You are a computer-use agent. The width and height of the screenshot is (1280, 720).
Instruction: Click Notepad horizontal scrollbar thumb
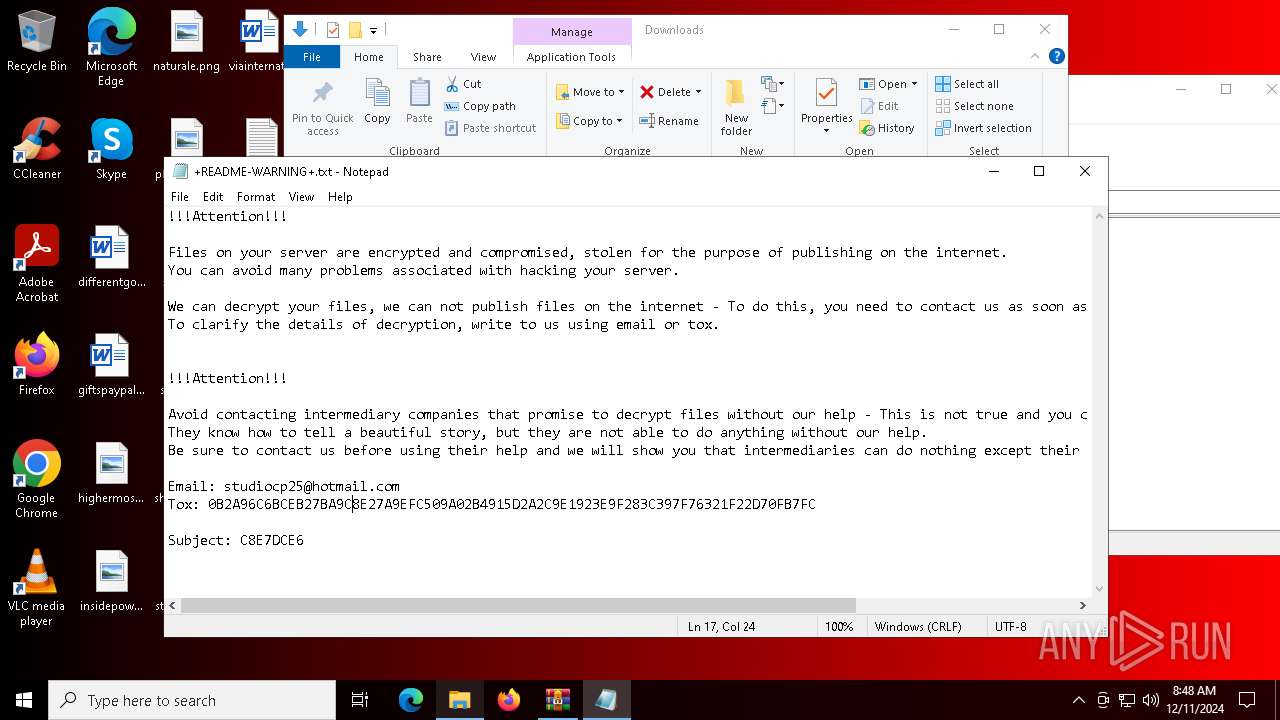click(518, 605)
